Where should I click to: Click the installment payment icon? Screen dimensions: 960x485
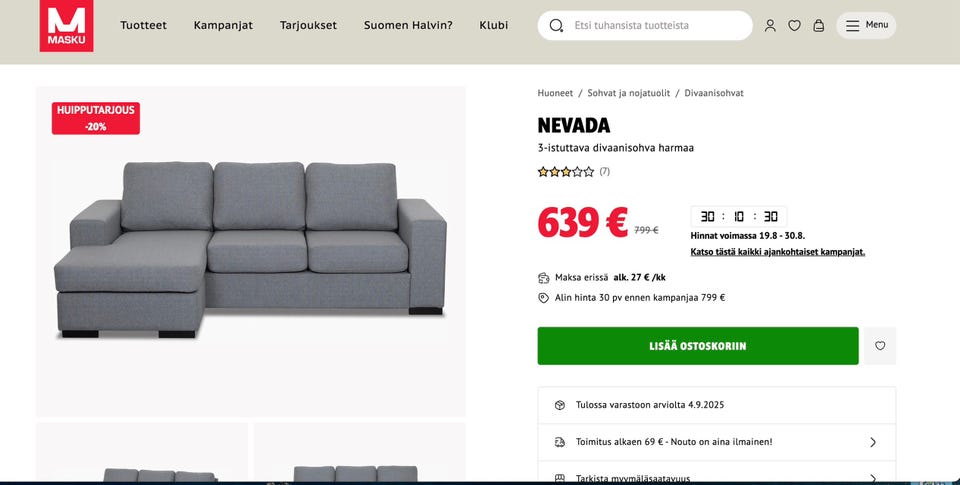[x=544, y=277]
